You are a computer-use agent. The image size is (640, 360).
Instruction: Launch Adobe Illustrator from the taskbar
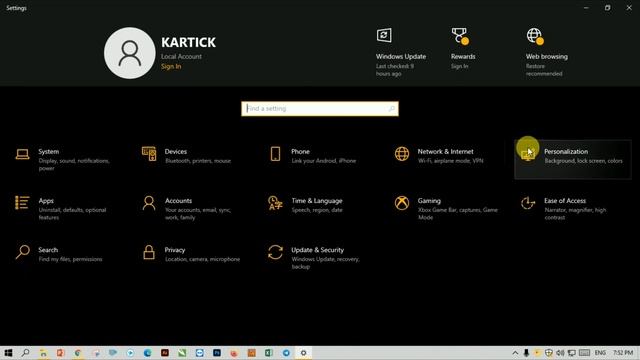pos(165,353)
